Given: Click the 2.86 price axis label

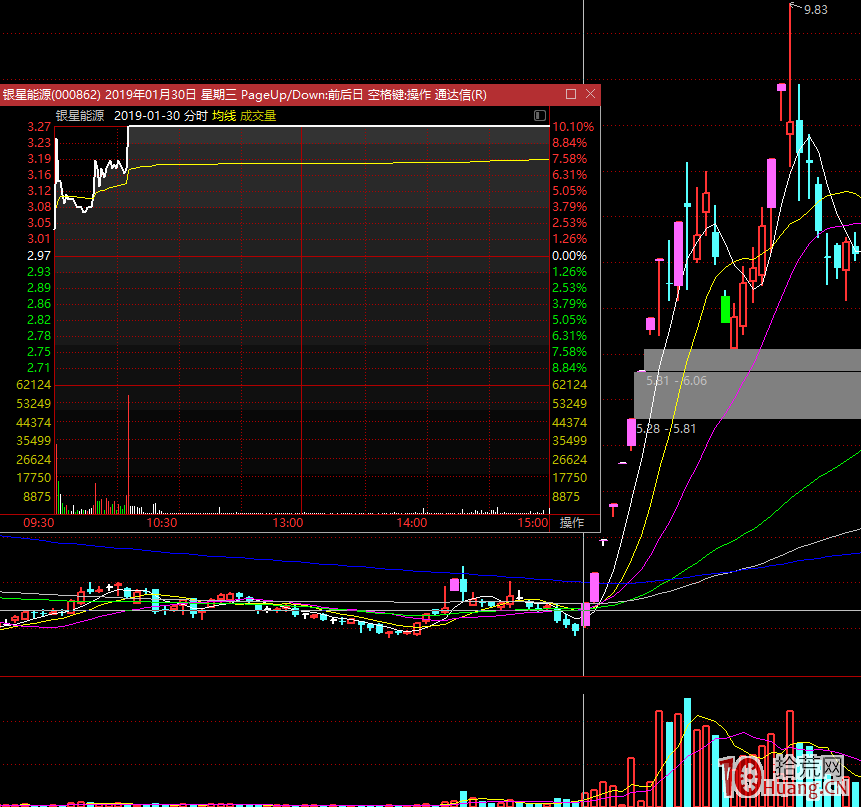Looking at the screenshot, I should click(x=39, y=304).
